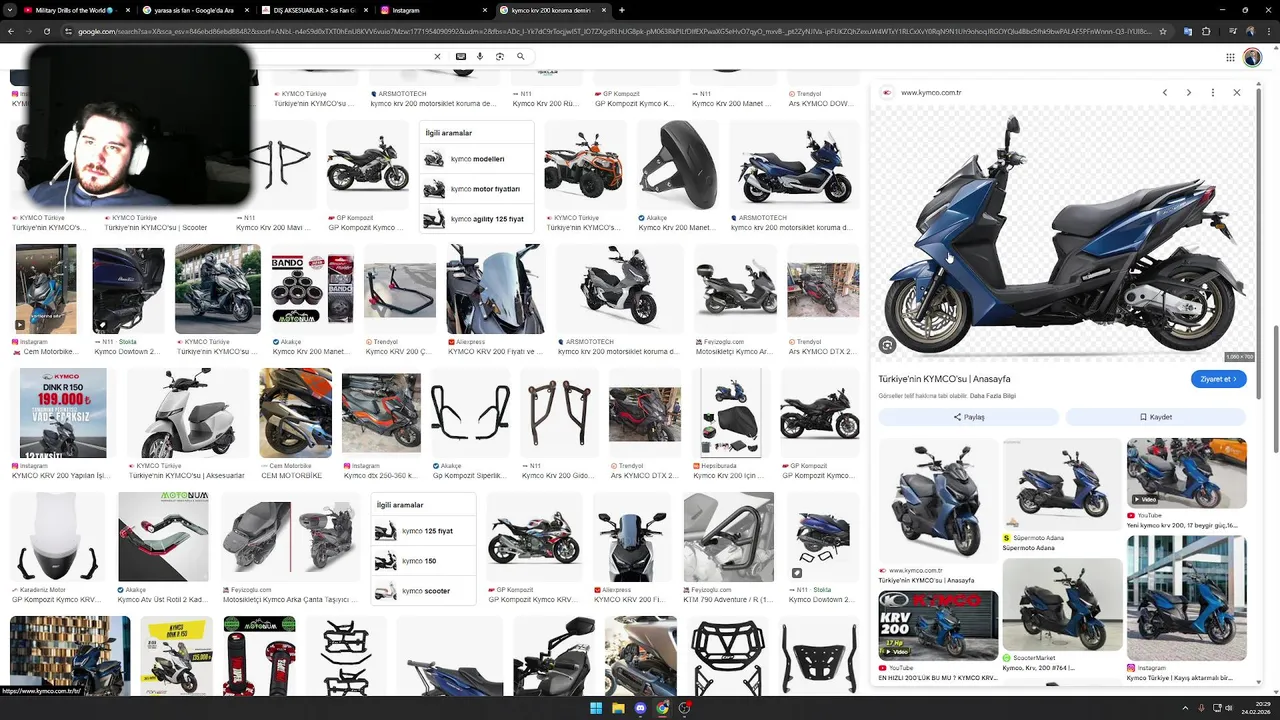The image size is (1280, 720).
Task: Go to the previous image in preview
Action: (x=1165, y=92)
